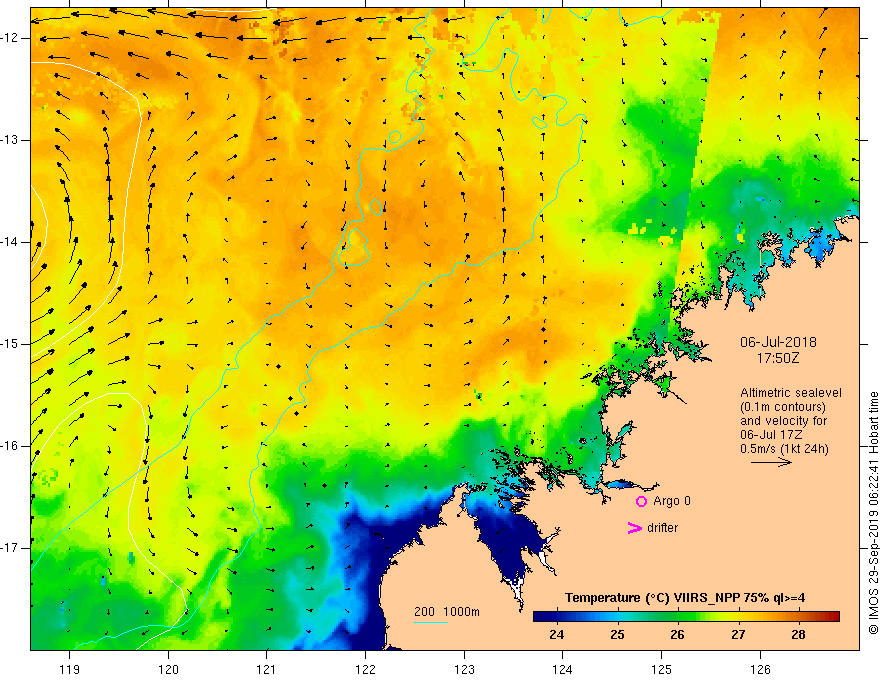Click latitude axis label -17
Screen dimensions: 880x680
click(10, 548)
